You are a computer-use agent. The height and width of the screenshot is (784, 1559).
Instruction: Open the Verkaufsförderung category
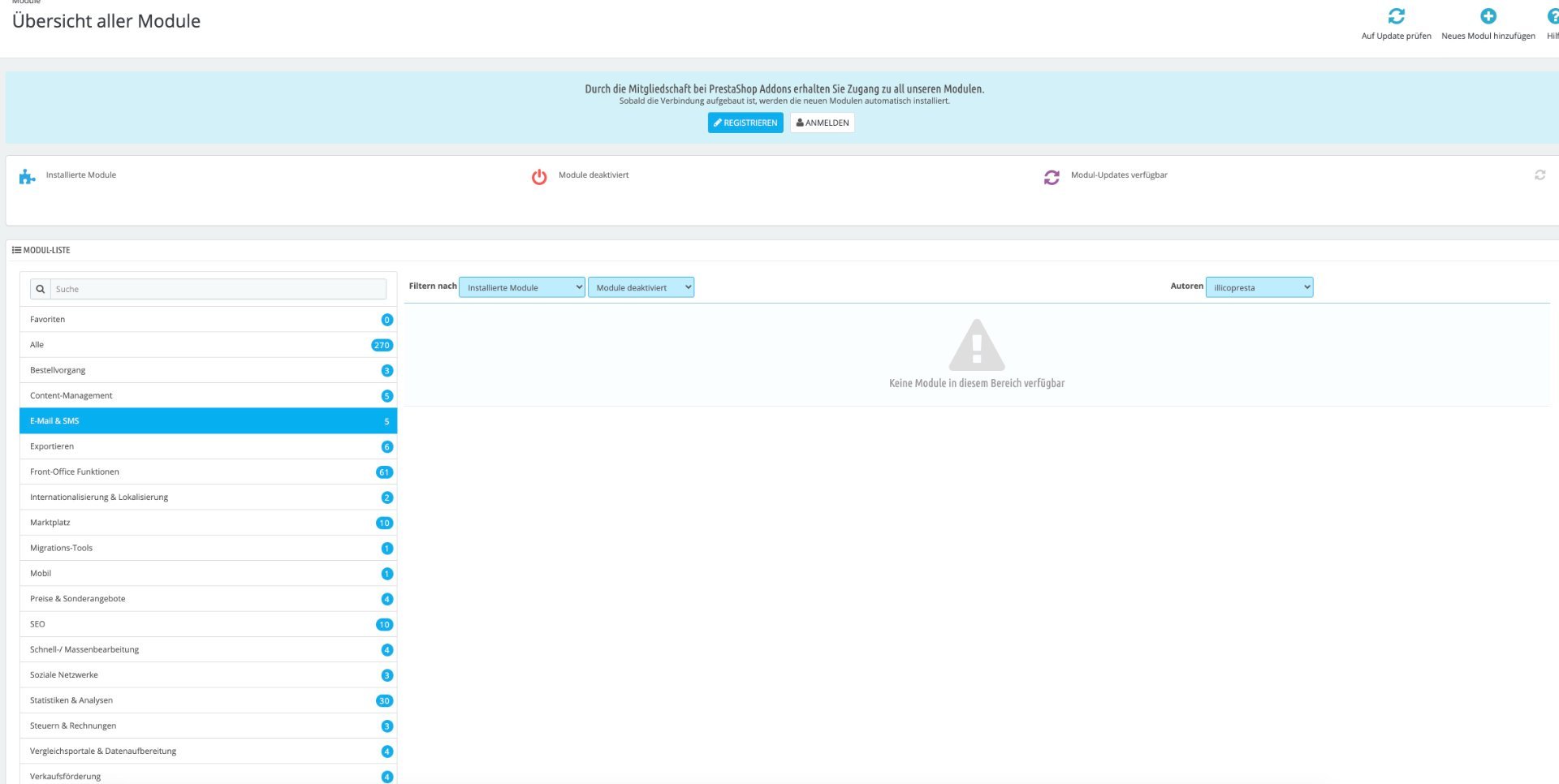click(x=209, y=775)
